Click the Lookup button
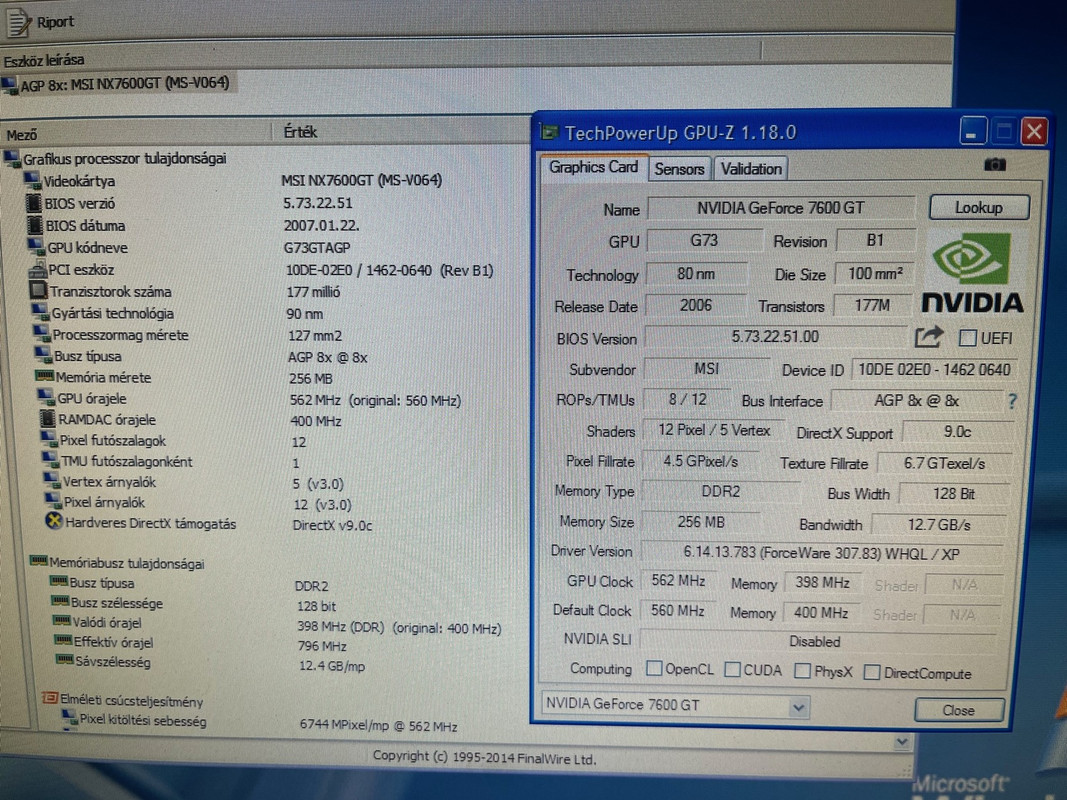Viewport: 1067px width, 800px height. (979, 207)
